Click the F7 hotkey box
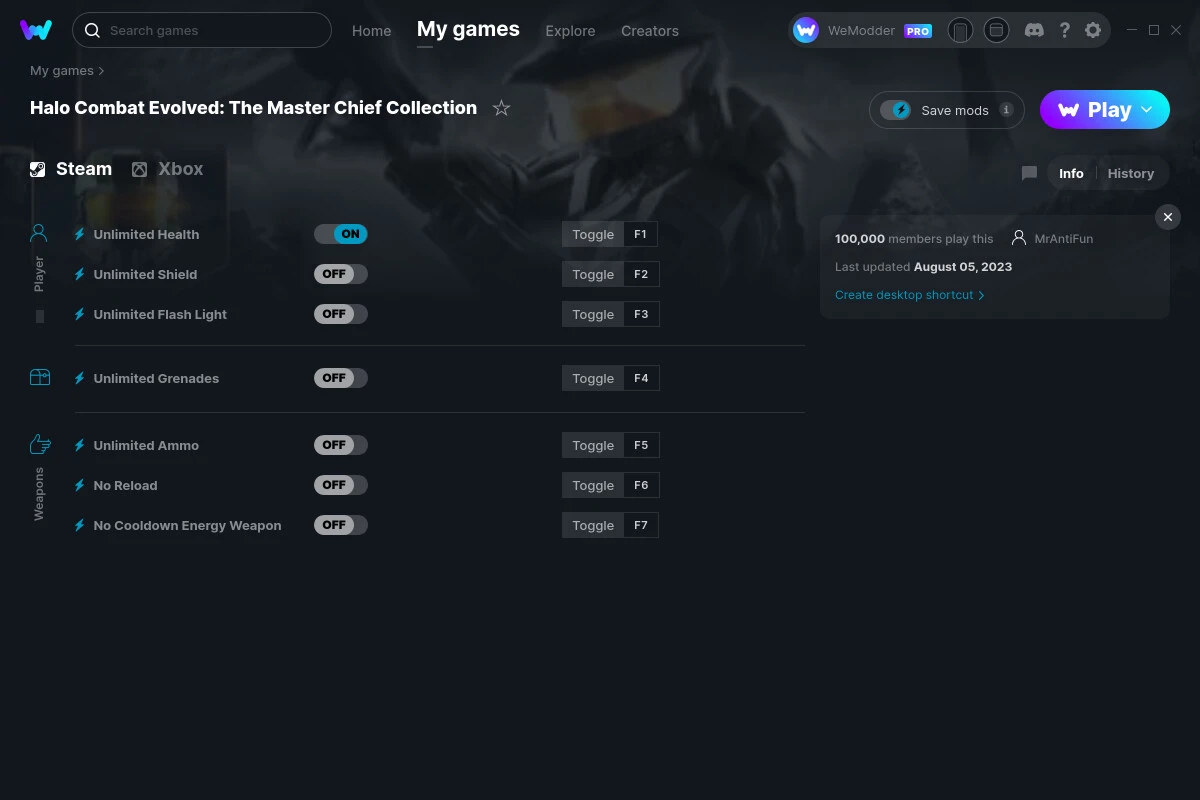This screenshot has width=1200, height=800. [x=641, y=525]
